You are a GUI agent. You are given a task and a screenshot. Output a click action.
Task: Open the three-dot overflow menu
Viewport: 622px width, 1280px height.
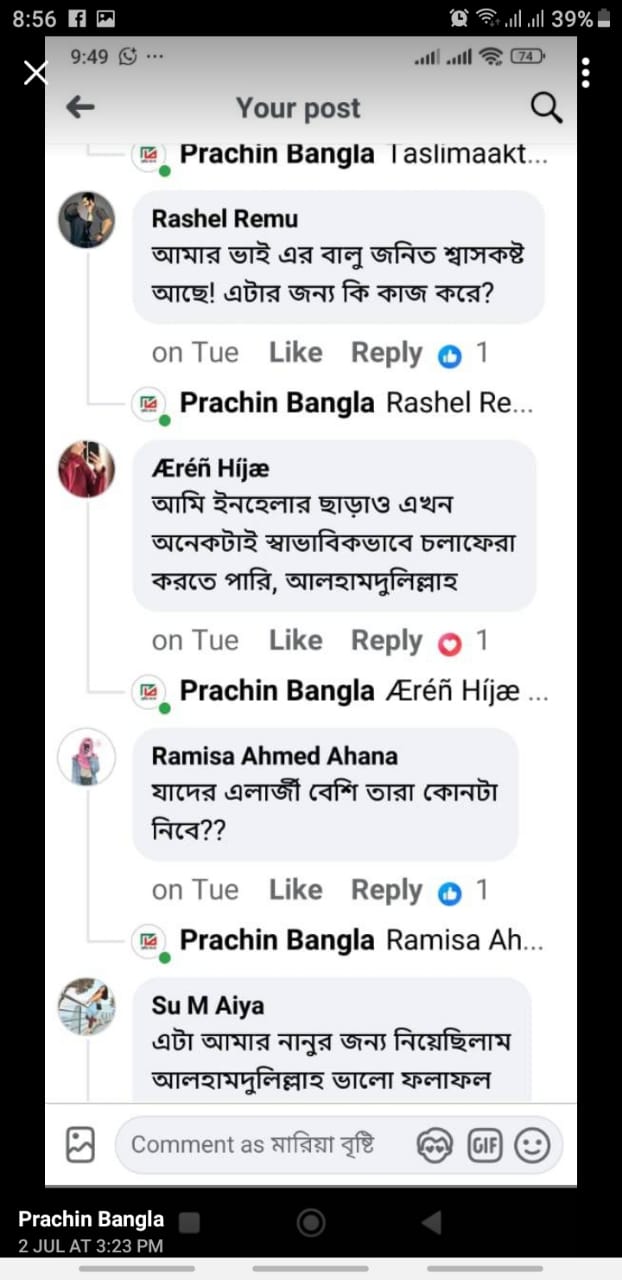click(585, 72)
